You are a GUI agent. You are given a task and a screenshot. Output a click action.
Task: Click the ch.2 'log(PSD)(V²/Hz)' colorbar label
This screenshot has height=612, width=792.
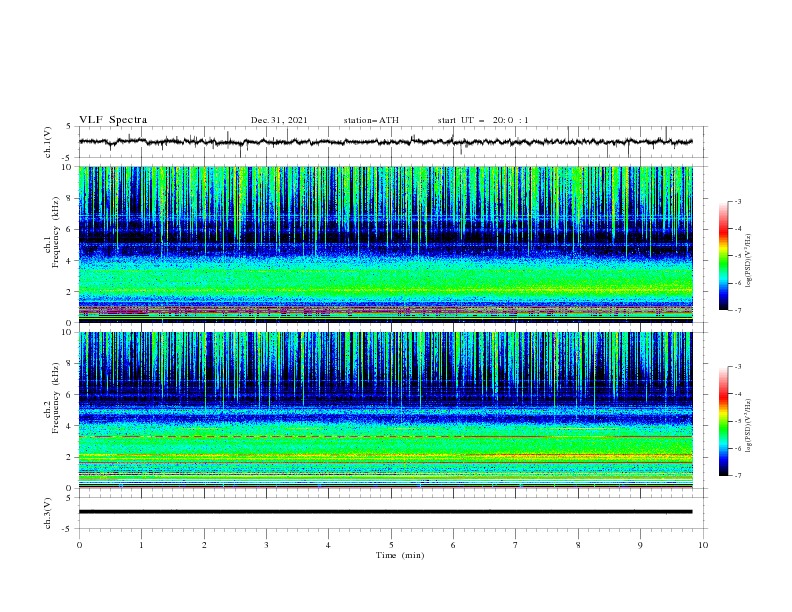click(749, 426)
